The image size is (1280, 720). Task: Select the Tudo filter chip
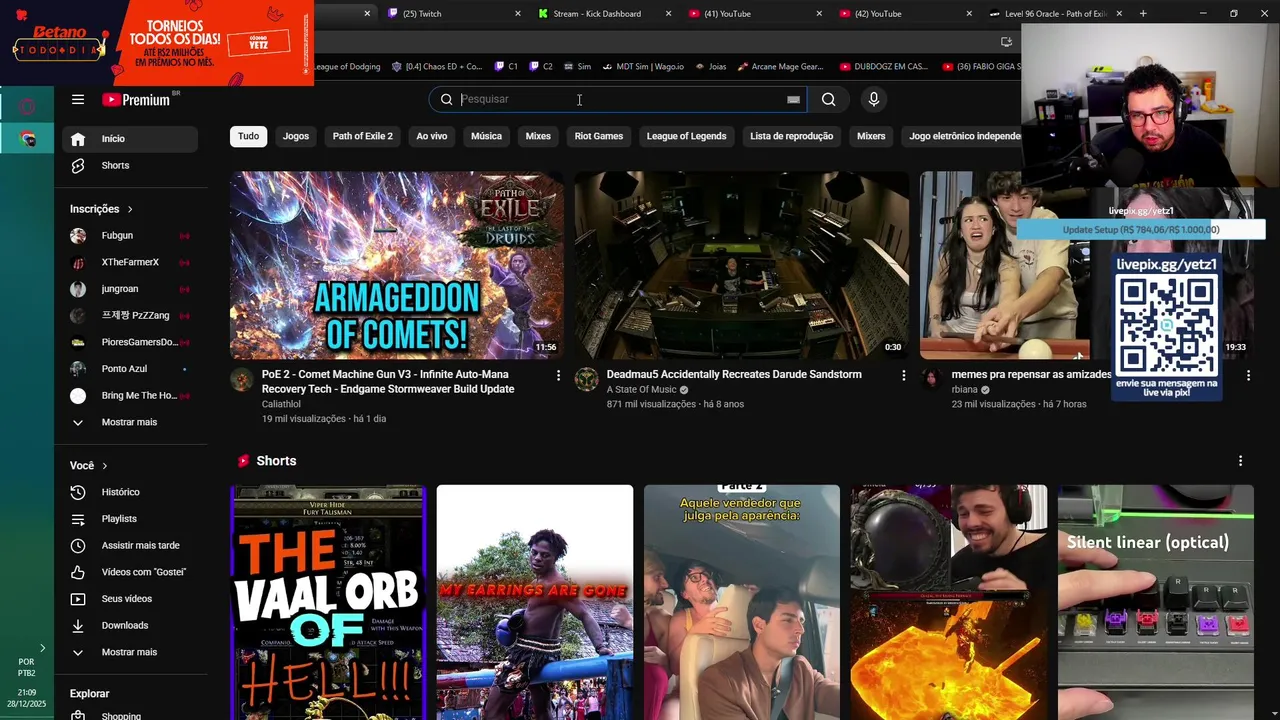[x=248, y=136]
